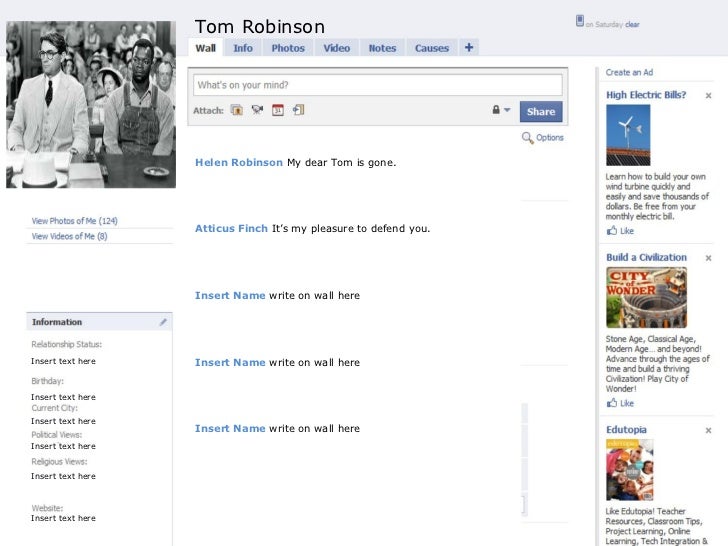Click the Website label
This screenshot has height=546, width=728.
point(47,508)
